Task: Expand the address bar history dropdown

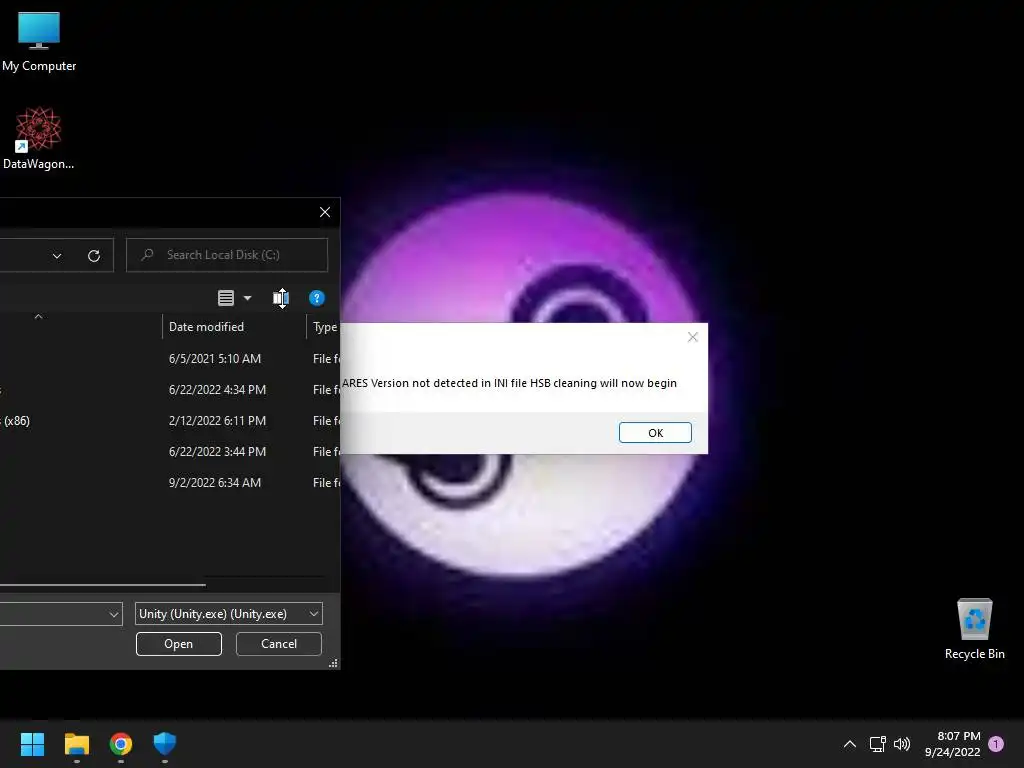Action: tap(57, 255)
